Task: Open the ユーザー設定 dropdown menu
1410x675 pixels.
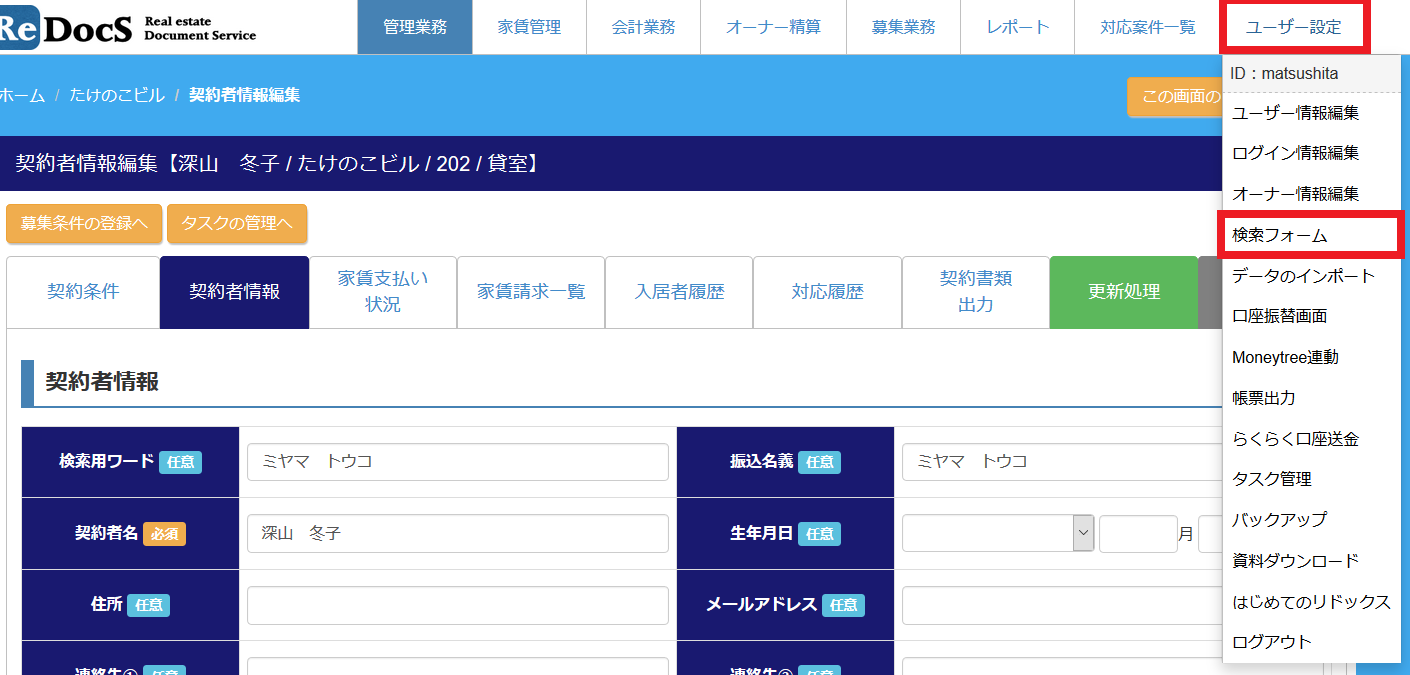Action: click(1293, 27)
